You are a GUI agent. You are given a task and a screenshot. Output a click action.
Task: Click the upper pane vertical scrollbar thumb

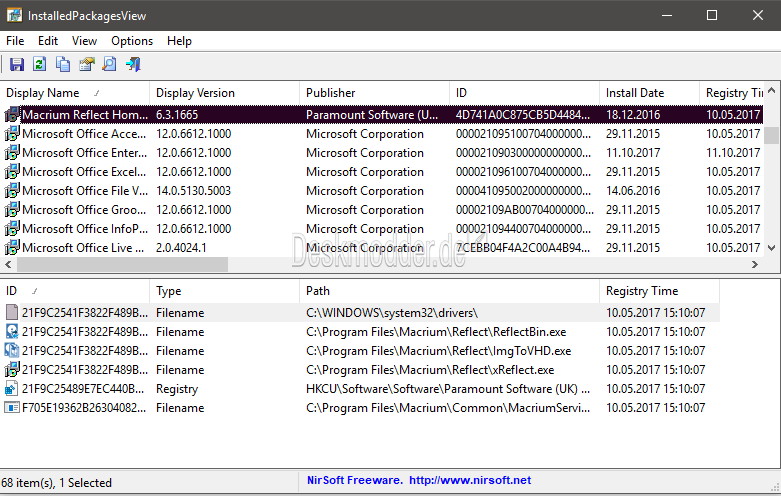click(x=772, y=135)
